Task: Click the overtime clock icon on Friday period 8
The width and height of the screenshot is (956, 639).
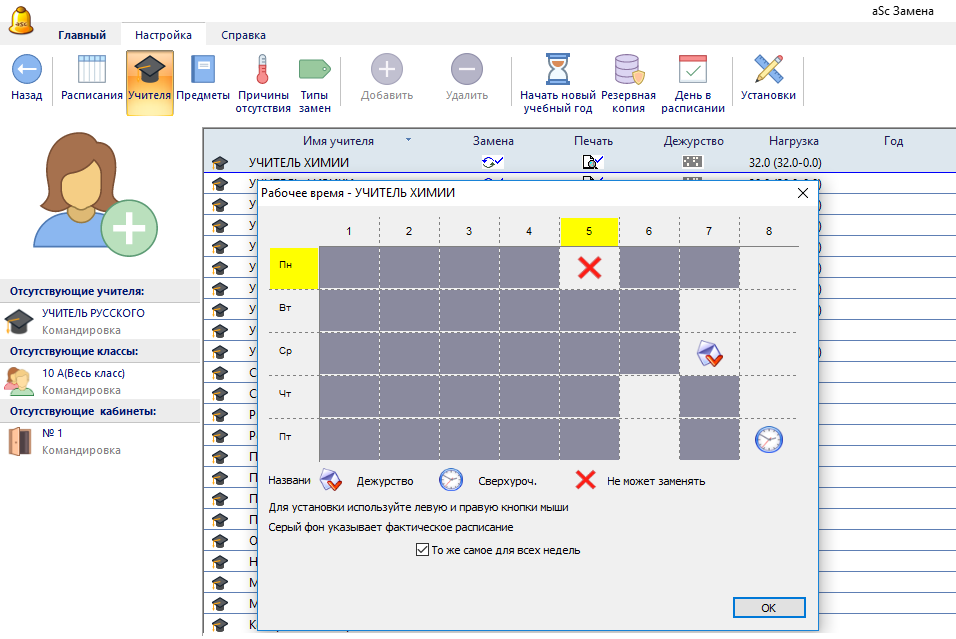Action: pyautogui.click(x=769, y=440)
